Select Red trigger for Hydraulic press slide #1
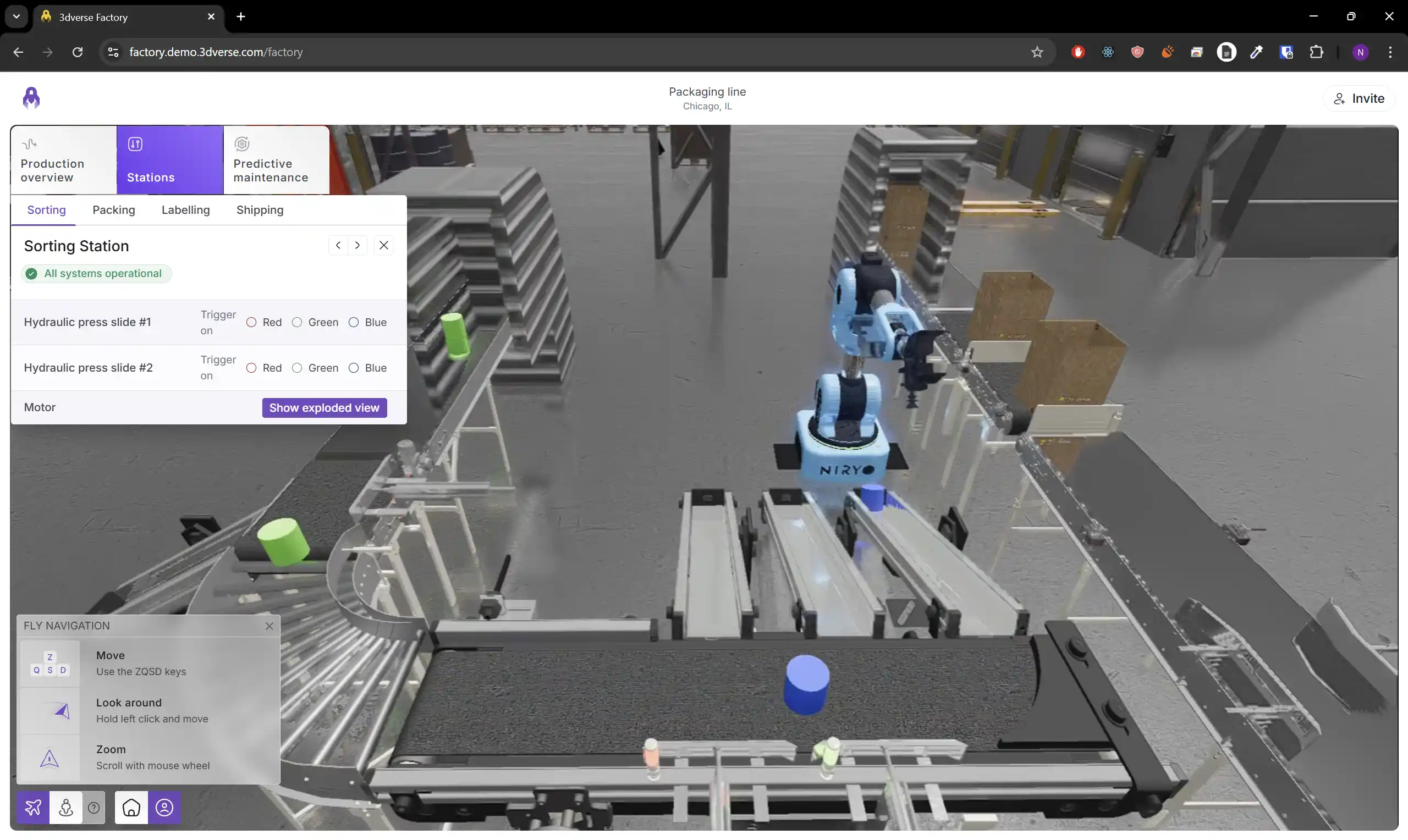The image size is (1408, 840). point(251,322)
